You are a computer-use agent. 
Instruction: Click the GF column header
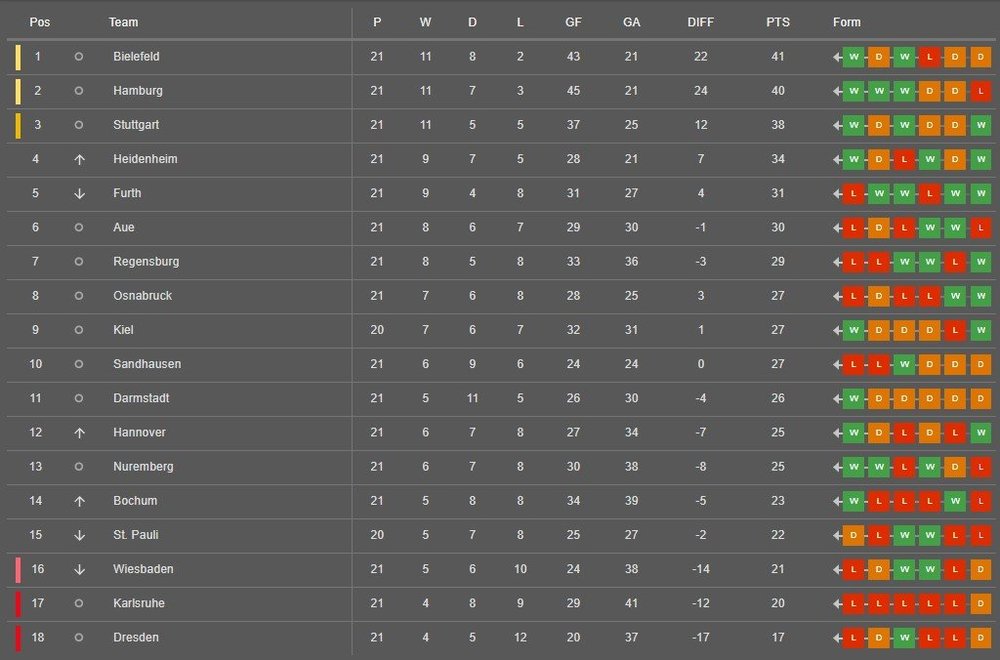tap(573, 22)
